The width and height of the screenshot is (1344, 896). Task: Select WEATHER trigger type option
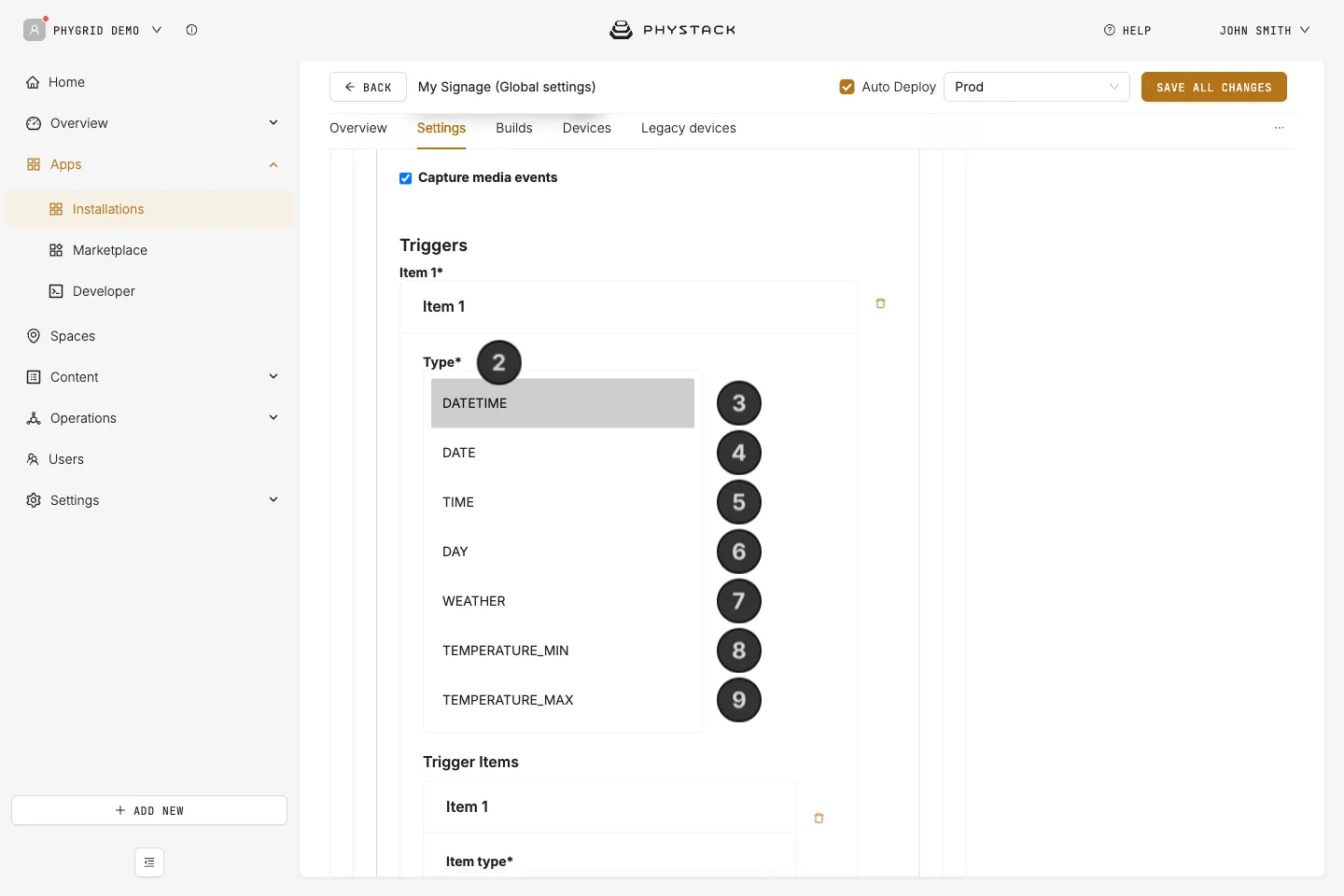563,601
